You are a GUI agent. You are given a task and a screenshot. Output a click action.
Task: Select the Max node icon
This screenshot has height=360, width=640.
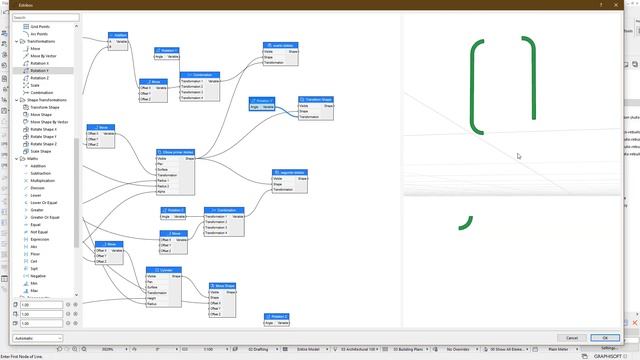click(x=26, y=291)
